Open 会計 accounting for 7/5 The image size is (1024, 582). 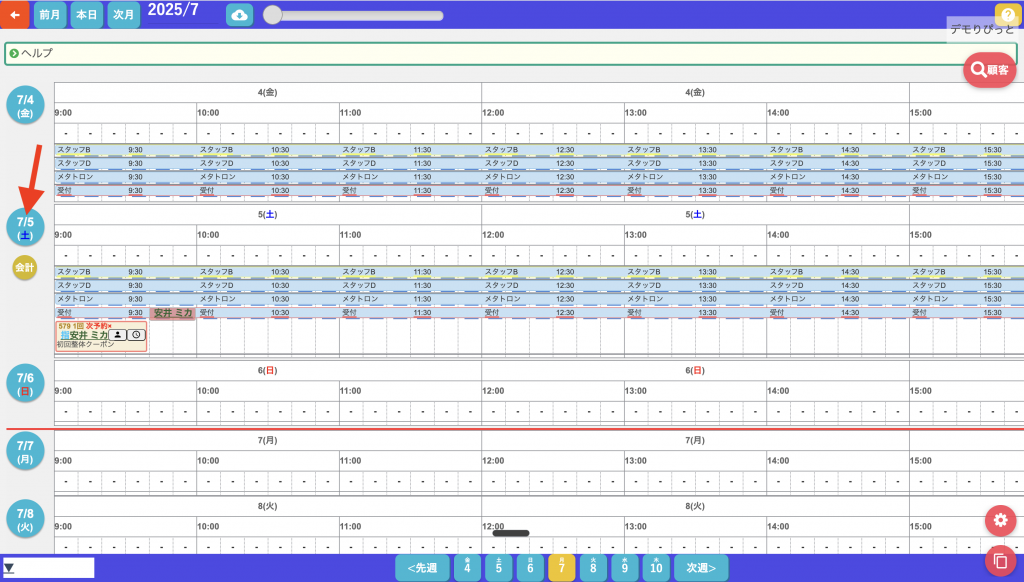[25, 267]
